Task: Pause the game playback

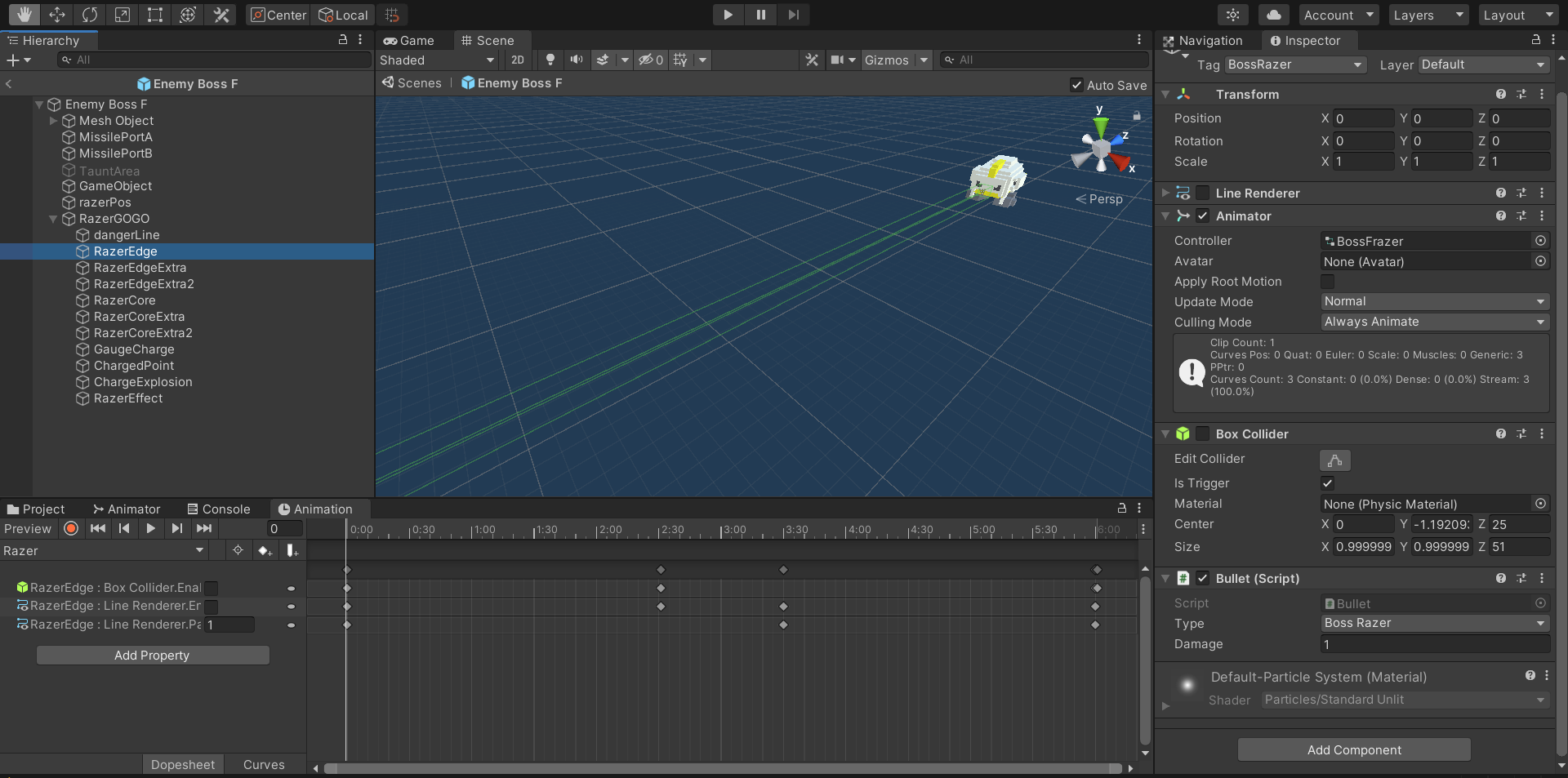Action: (760, 15)
